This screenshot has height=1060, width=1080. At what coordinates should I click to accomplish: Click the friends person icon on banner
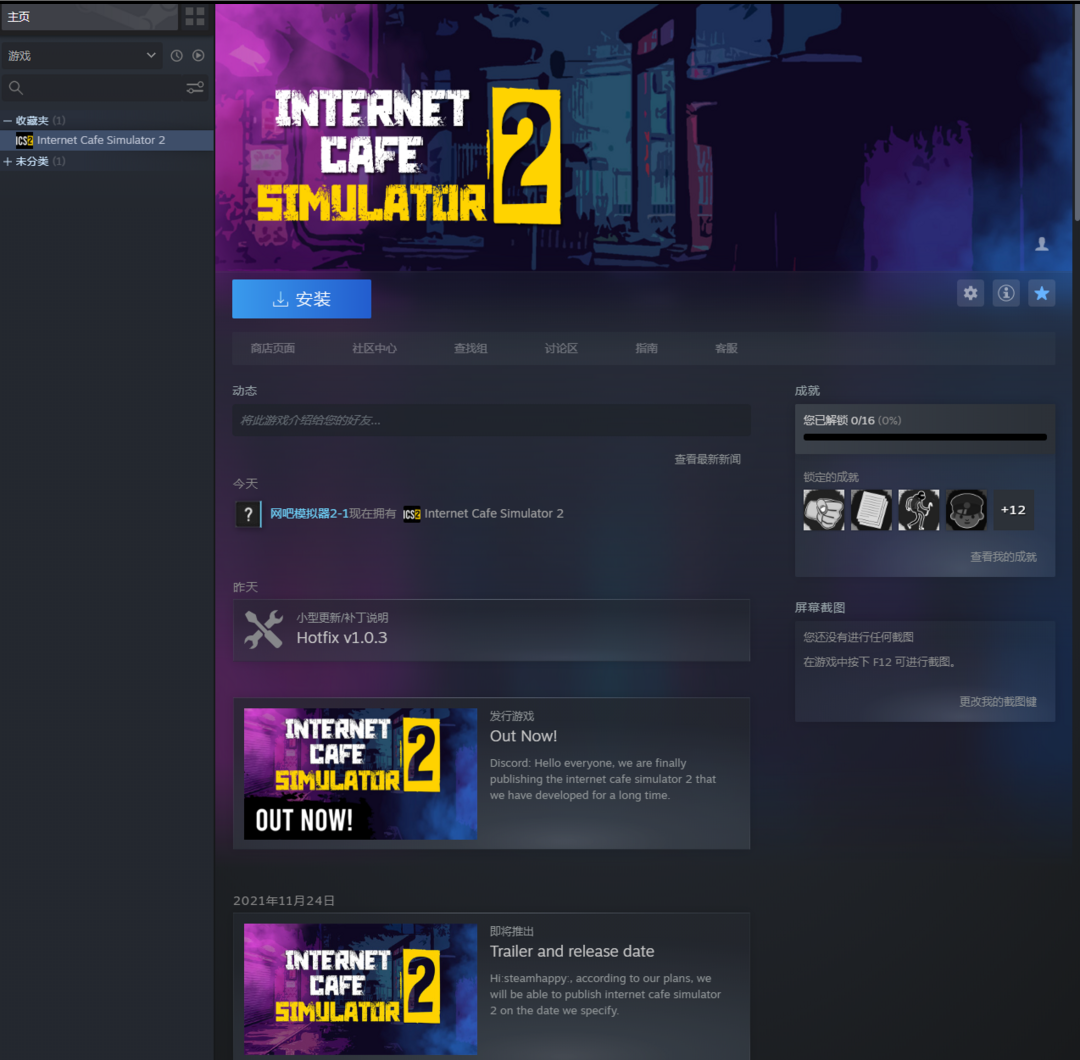[1041, 244]
